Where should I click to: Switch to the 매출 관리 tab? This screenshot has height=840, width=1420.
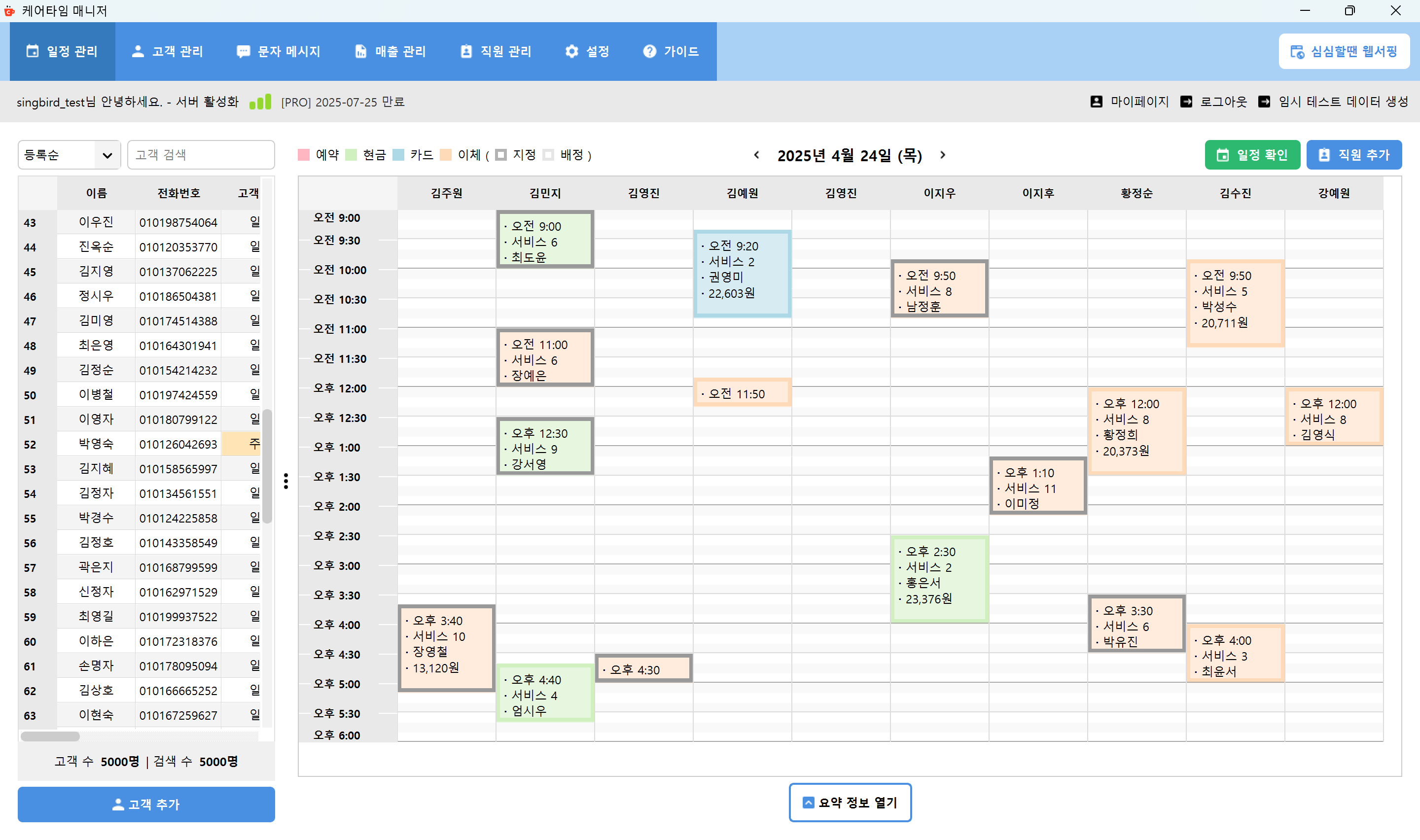click(390, 51)
